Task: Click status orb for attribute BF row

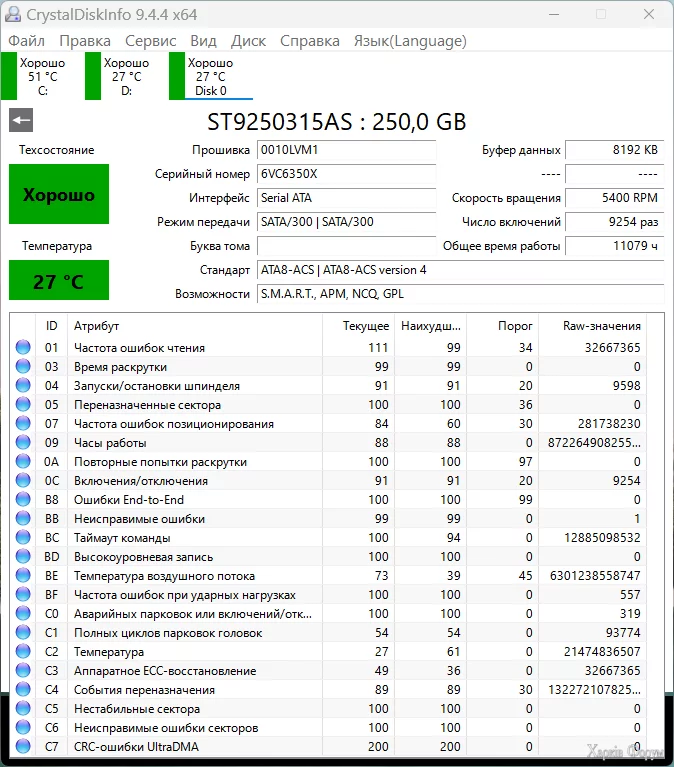Action: [23, 594]
